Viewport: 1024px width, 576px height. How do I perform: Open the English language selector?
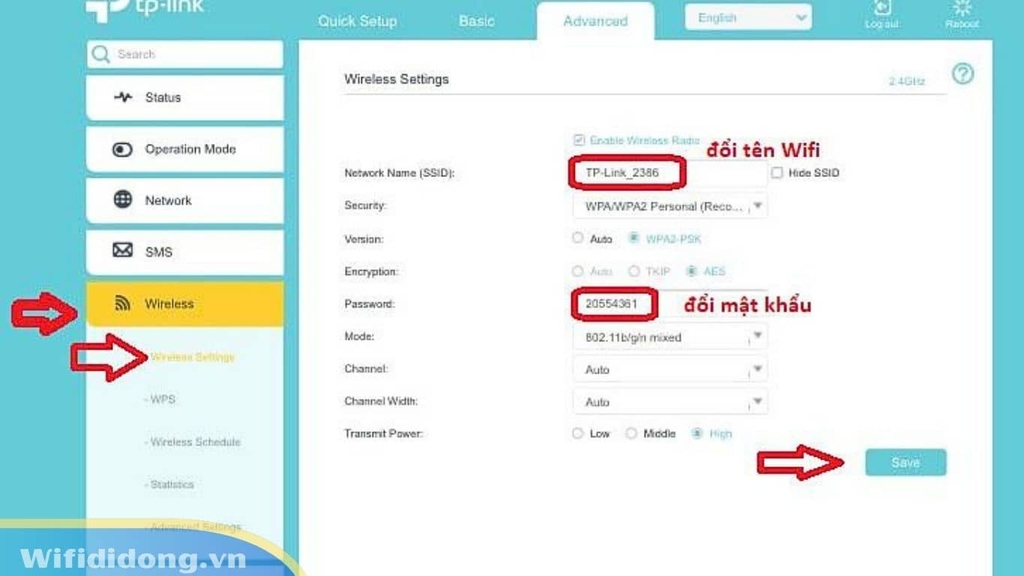coord(748,17)
